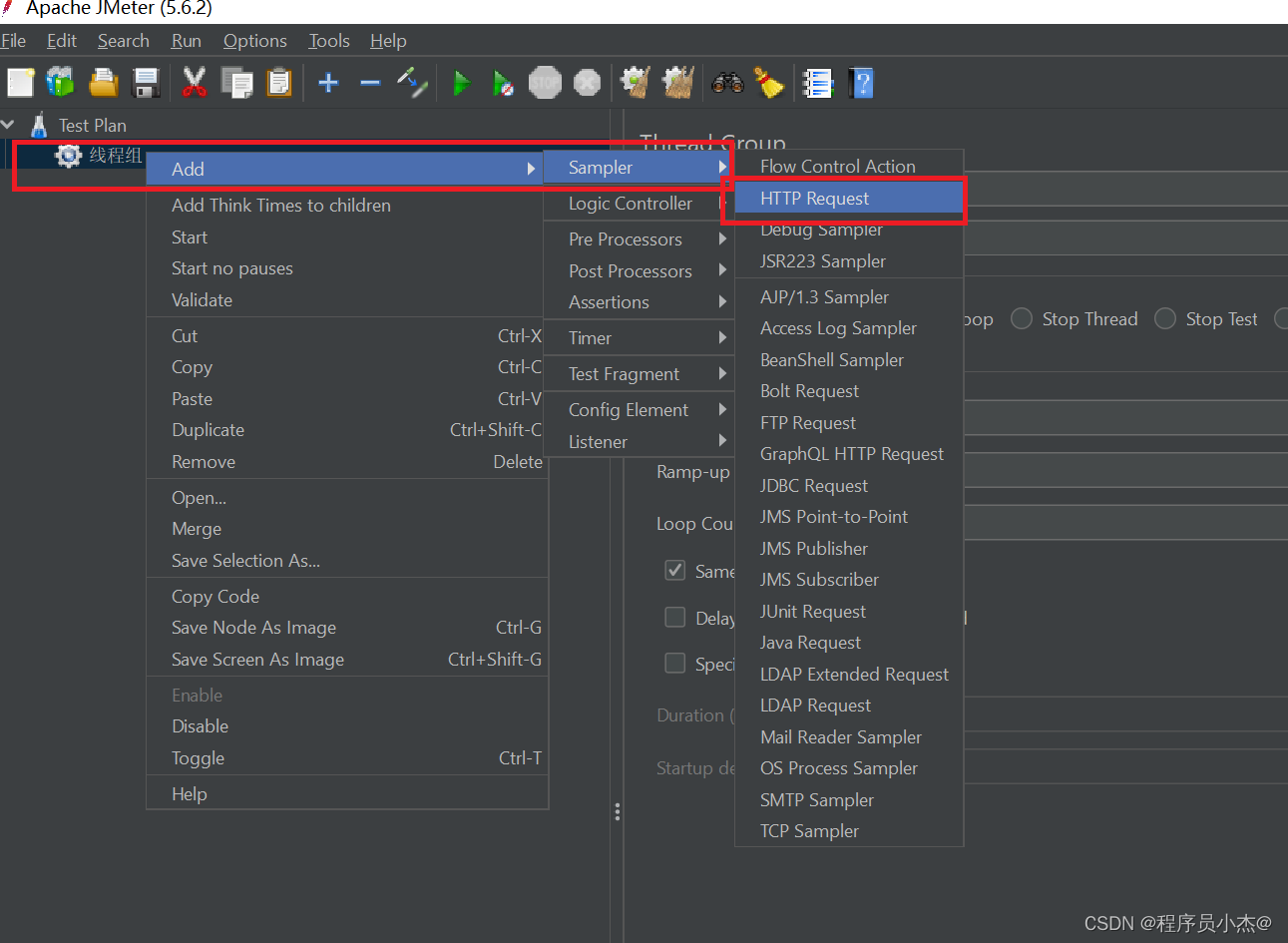The width and height of the screenshot is (1288, 943).
Task: Click the Copy toolbar icon
Action: pos(236,83)
